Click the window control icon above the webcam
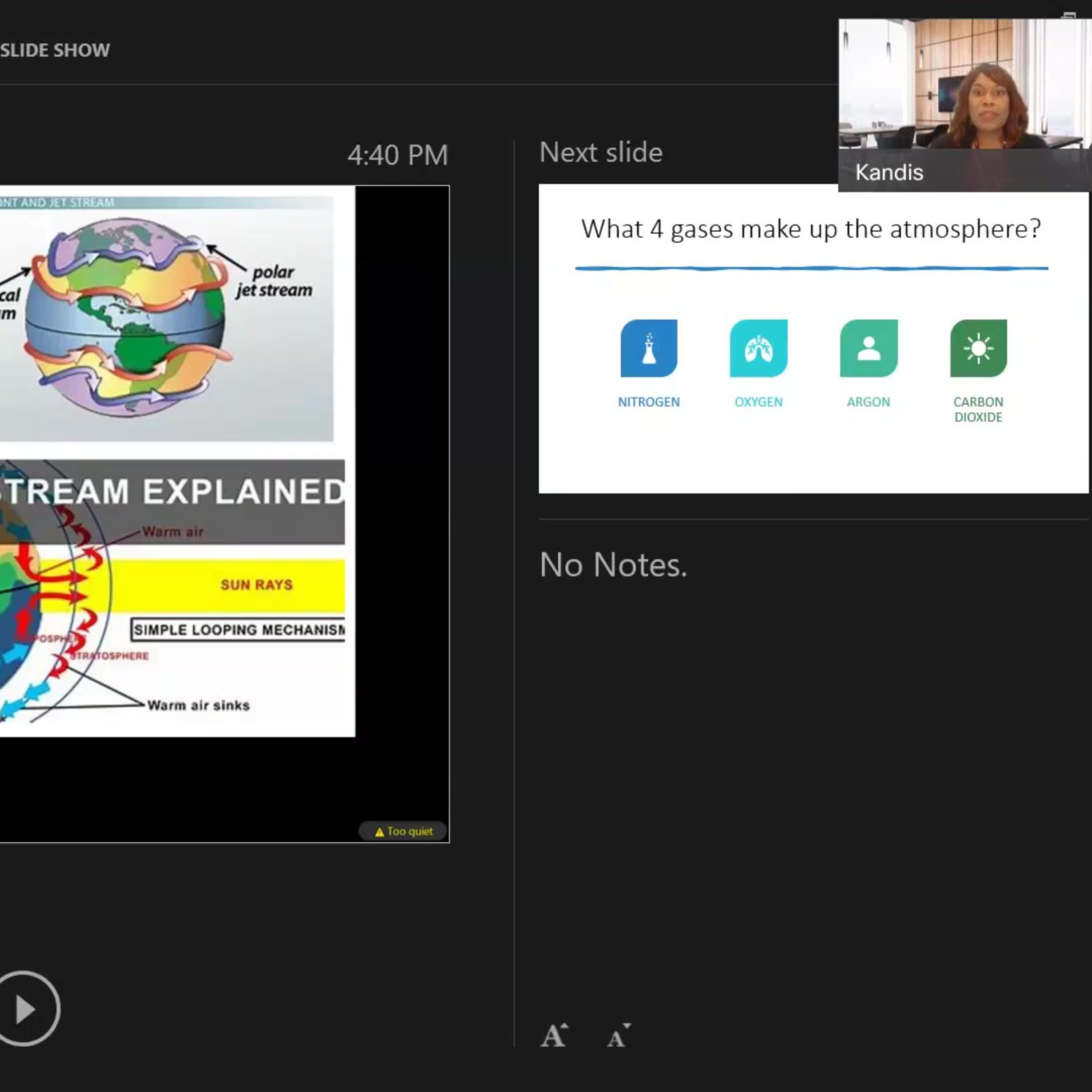Screen dimensions: 1092x1092 point(1068,15)
